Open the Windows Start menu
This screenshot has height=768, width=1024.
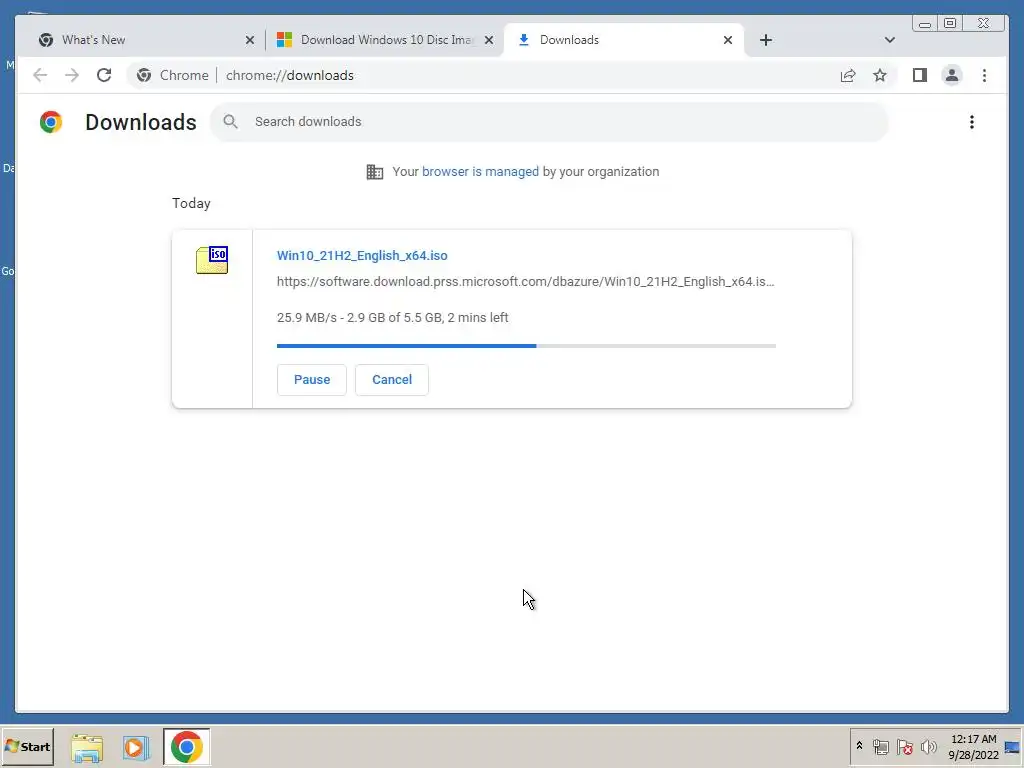pyautogui.click(x=27, y=746)
